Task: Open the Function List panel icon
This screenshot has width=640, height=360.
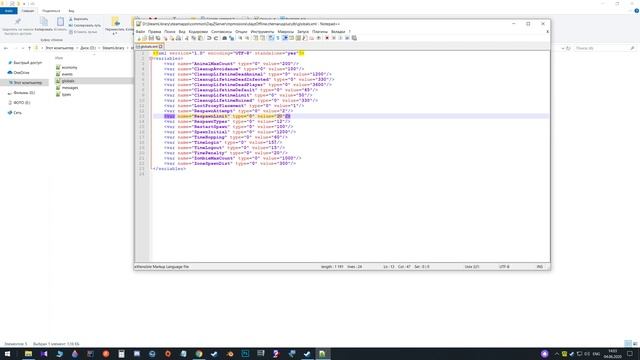Action: [x=304, y=38]
